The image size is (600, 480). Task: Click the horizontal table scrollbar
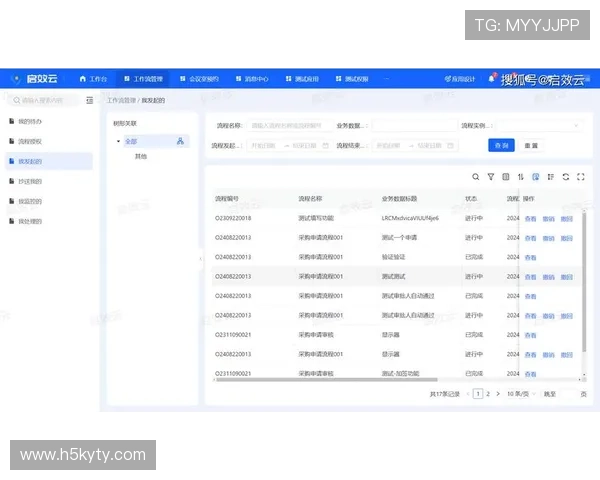[326, 380]
